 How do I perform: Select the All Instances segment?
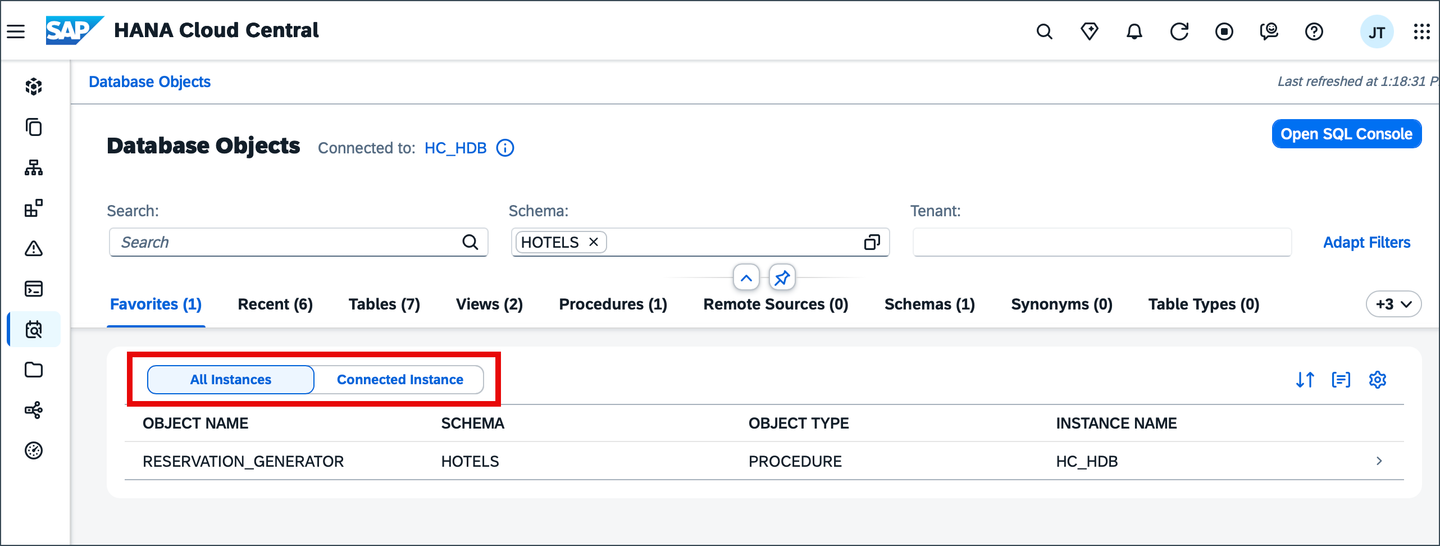(x=231, y=380)
